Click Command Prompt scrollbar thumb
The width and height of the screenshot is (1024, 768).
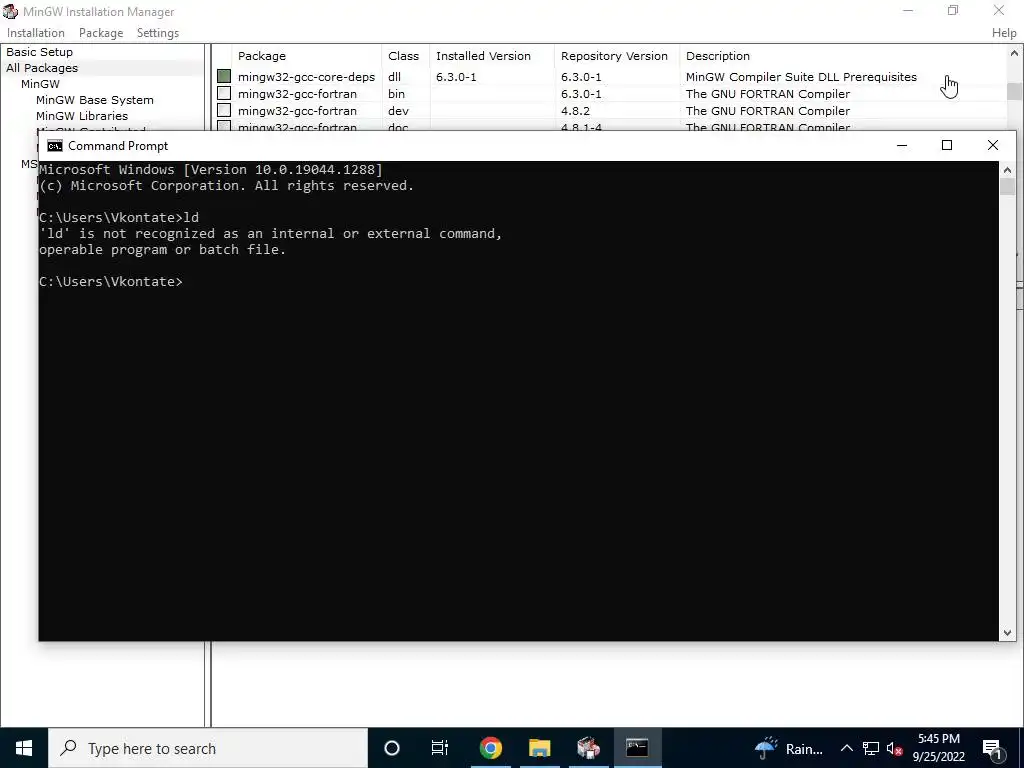pos(1007,186)
